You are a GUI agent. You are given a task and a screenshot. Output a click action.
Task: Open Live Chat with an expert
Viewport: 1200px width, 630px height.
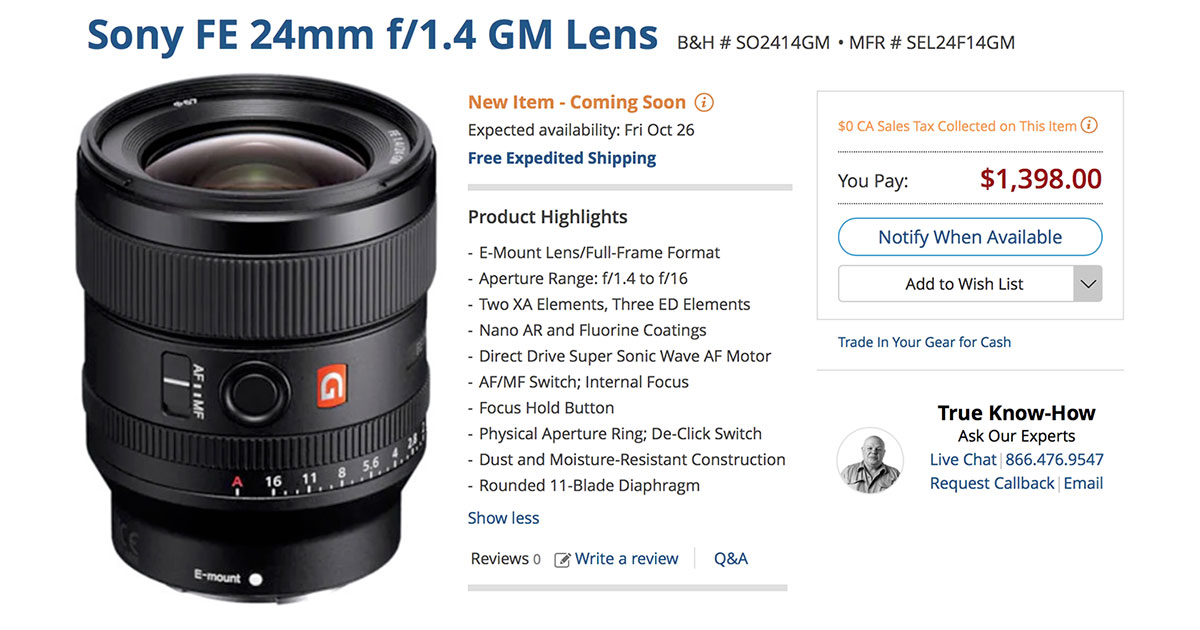pos(962,460)
